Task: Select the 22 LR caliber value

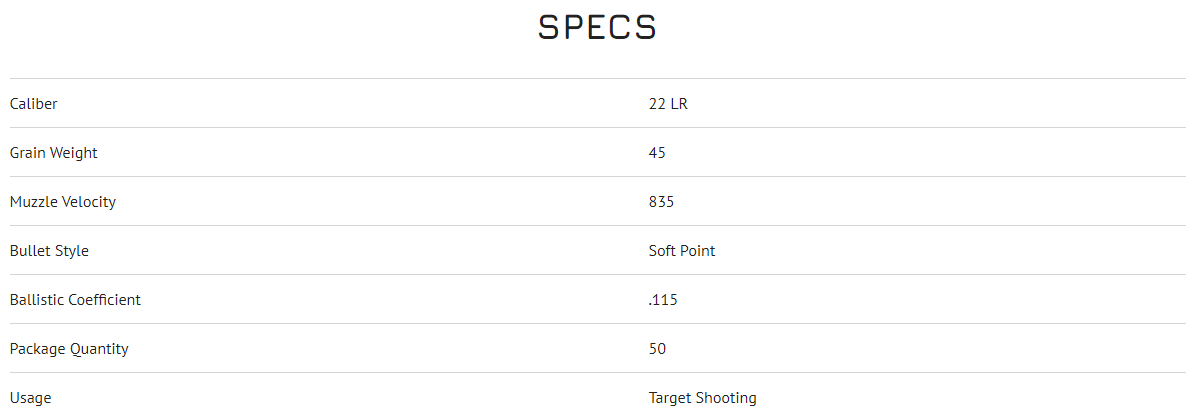Action: tap(668, 104)
